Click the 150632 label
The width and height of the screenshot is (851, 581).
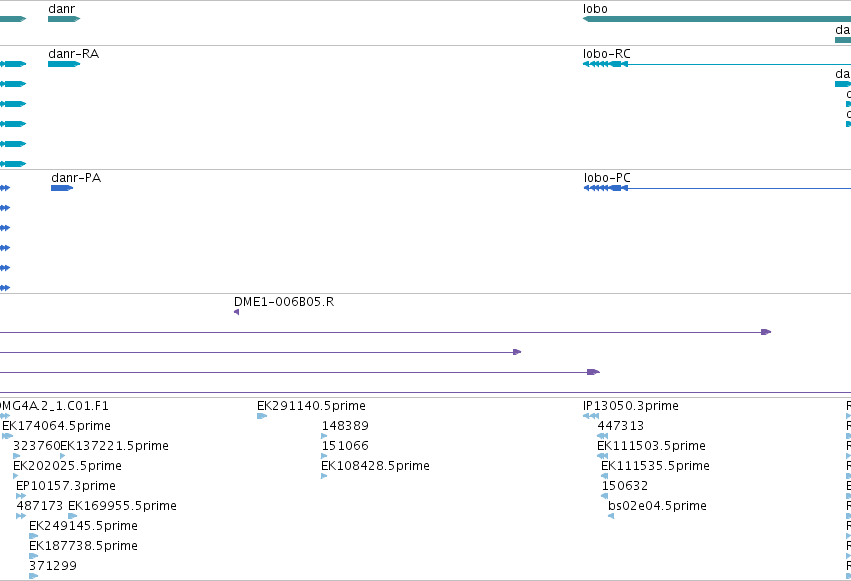(x=625, y=486)
